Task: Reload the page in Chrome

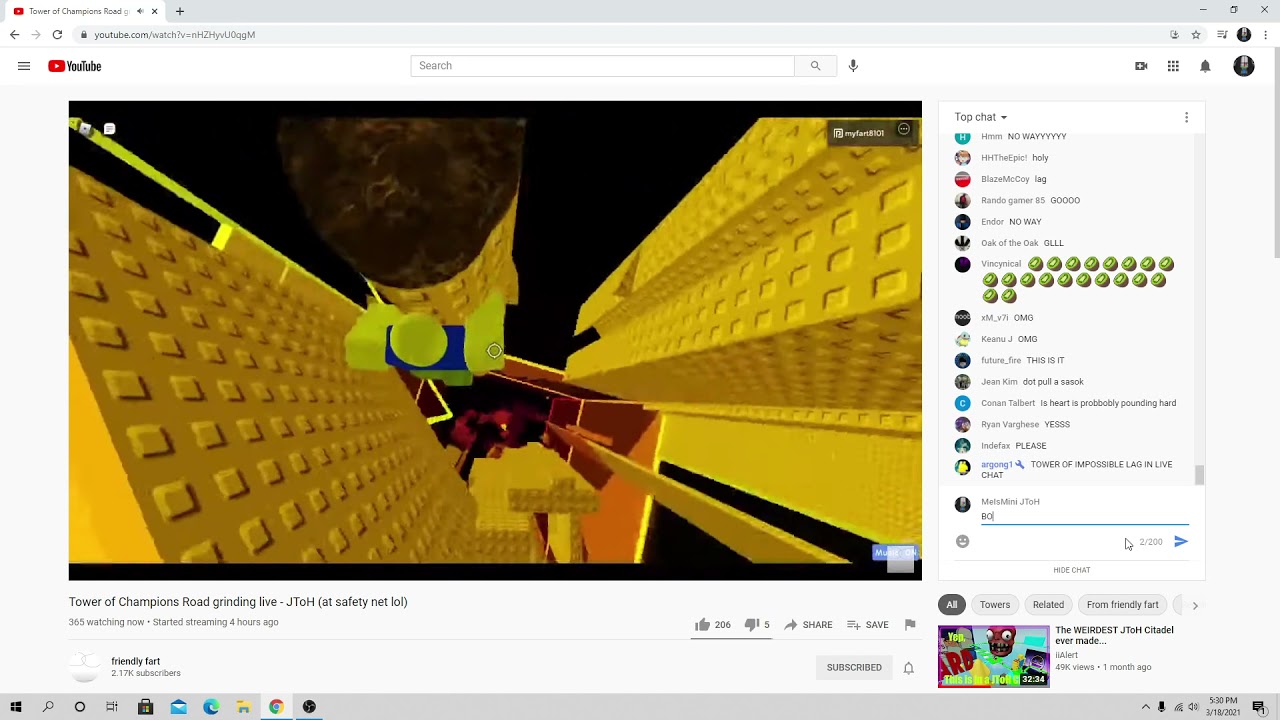Action: (x=57, y=34)
